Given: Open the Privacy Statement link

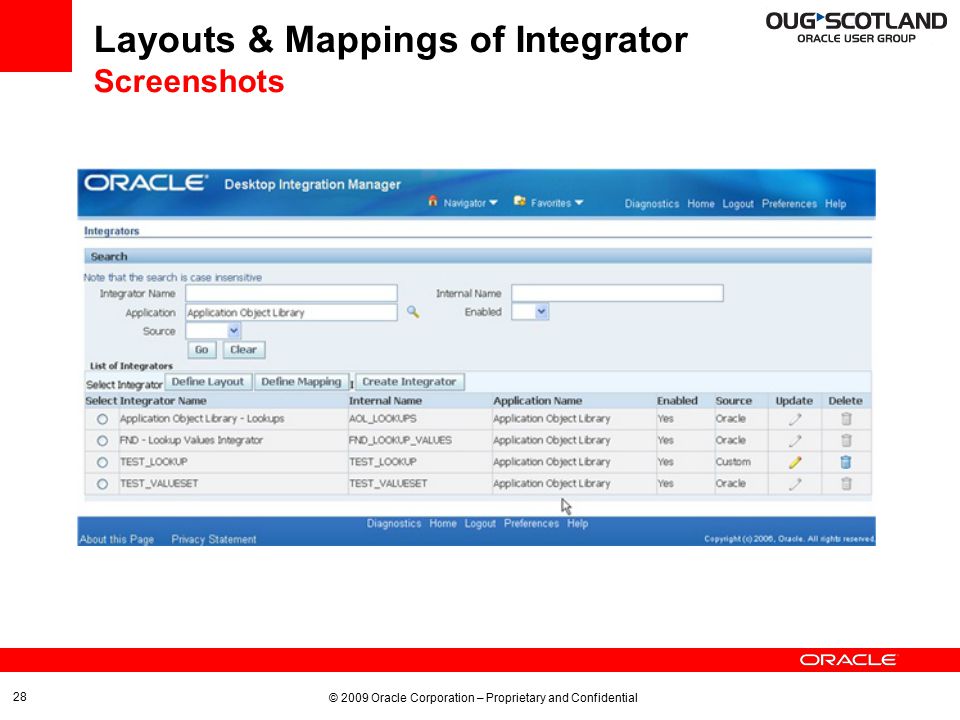Looking at the screenshot, I should click(214, 539).
